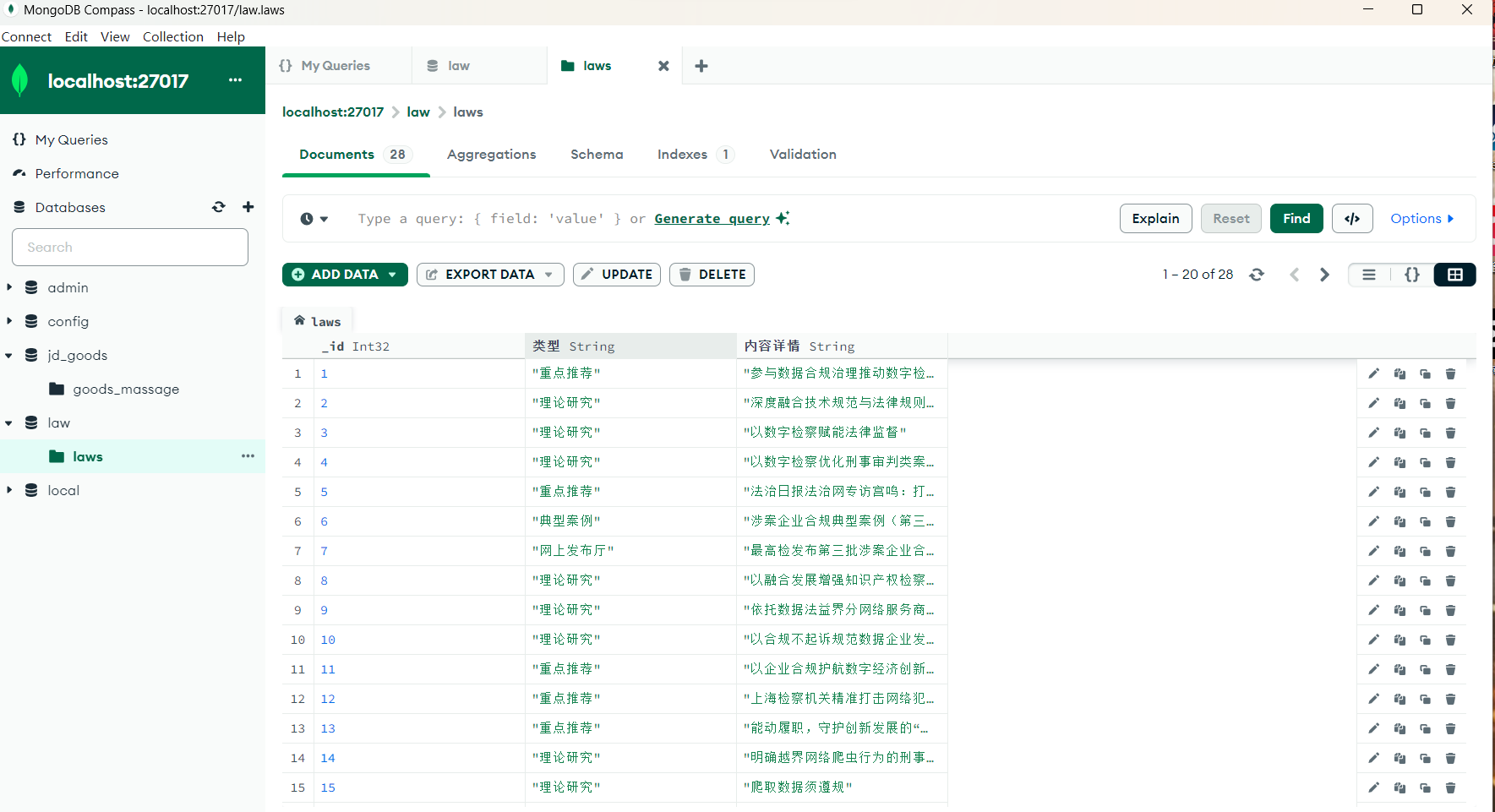
Task: Switch to list view of documents
Action: click(1369, 275)
